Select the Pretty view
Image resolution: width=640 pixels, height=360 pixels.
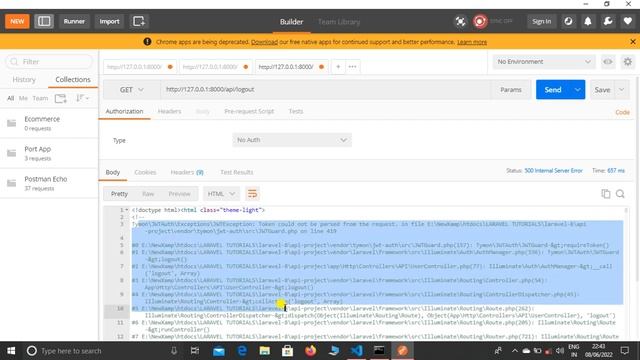[x=119, y=193]
